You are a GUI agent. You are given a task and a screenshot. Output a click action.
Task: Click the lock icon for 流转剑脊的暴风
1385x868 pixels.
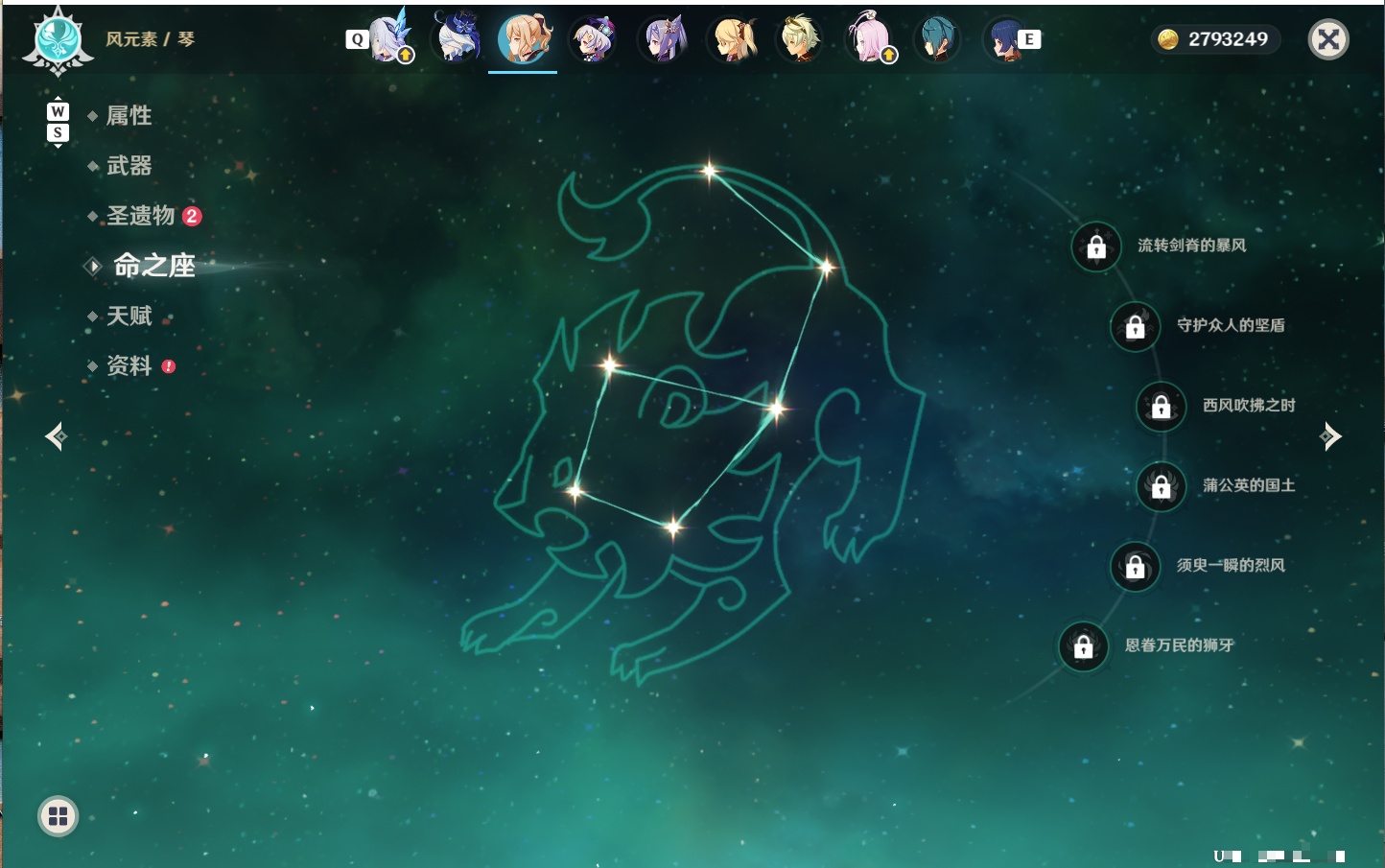(x=1096, y=247)
